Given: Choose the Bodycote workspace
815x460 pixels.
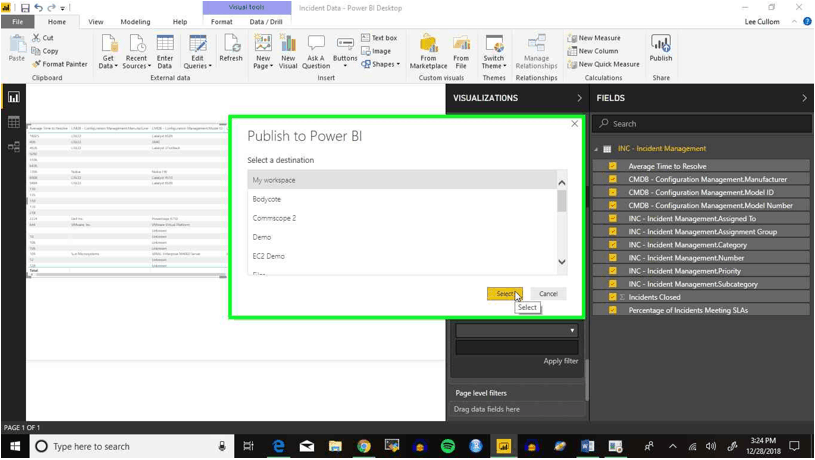Looking at the screenshot, I should 402,199.
